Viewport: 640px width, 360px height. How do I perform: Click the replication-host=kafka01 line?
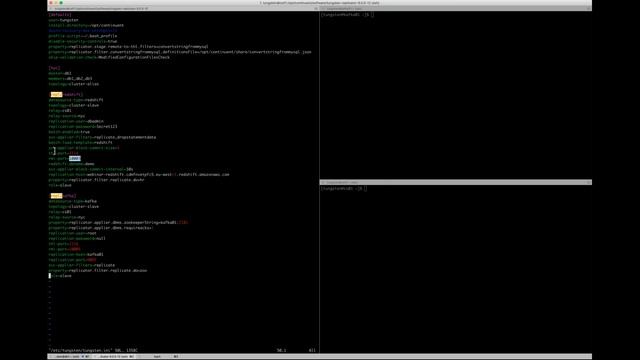pos(76,254)
